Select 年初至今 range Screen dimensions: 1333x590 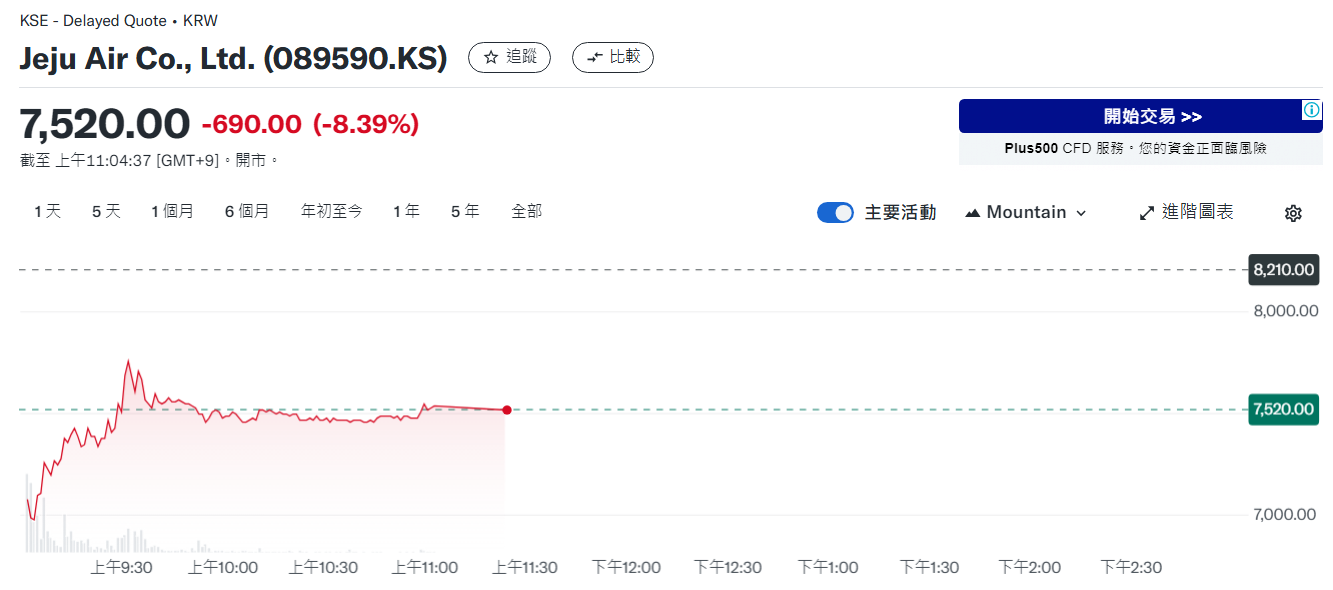(332, 211)
